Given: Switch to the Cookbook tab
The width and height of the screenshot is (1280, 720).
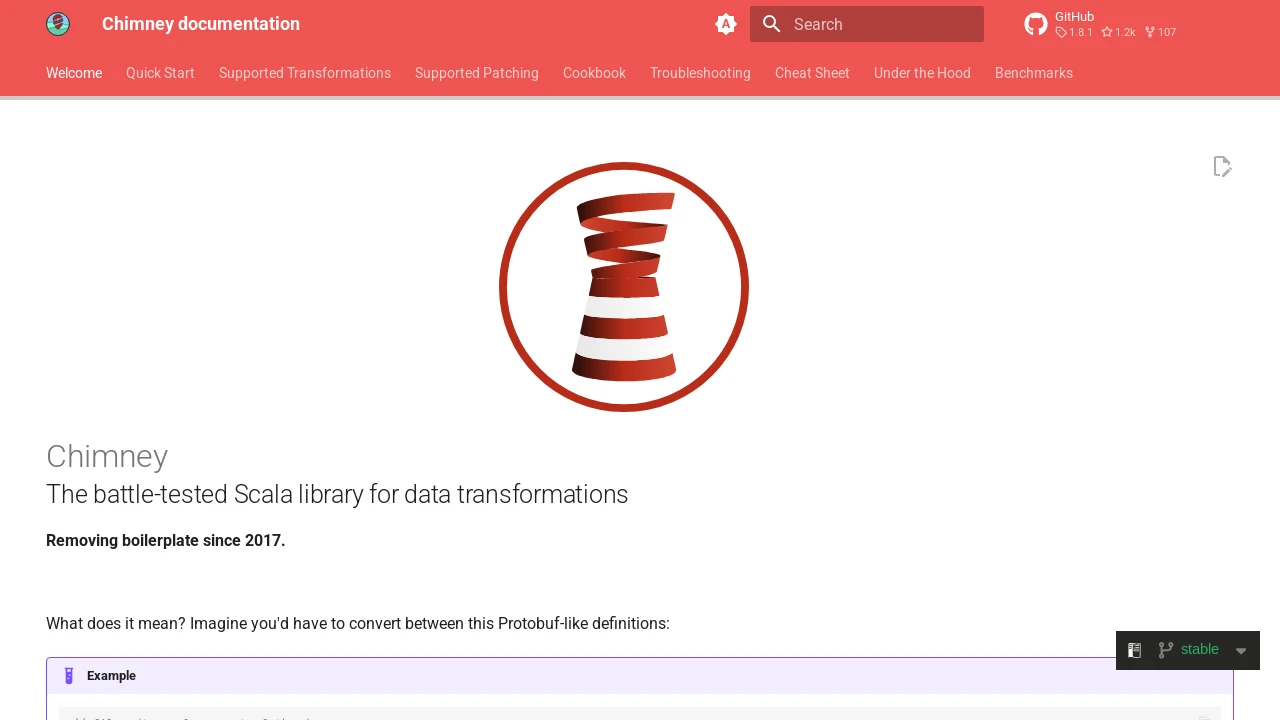Looking at the screenshot, I should pyautogui.click(x=594, y=73).
